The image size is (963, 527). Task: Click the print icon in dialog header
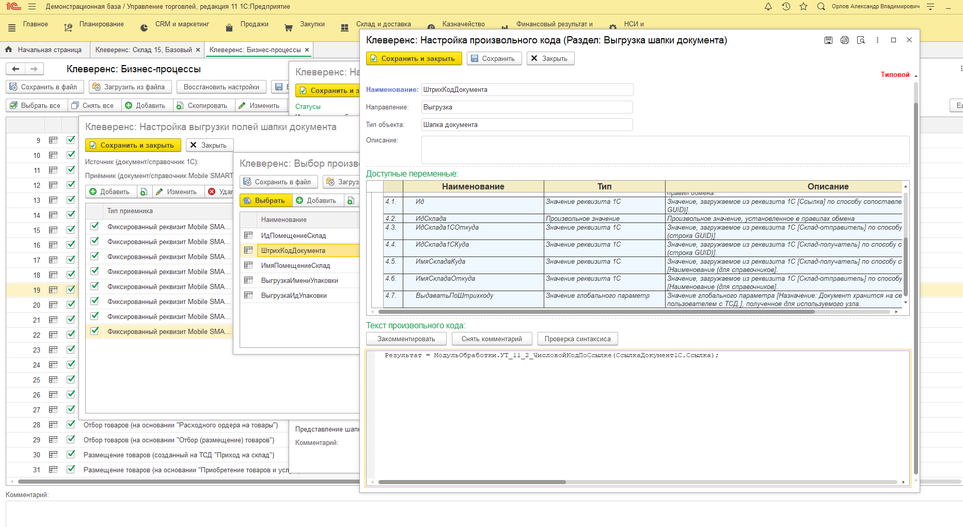tap(844, 40)
